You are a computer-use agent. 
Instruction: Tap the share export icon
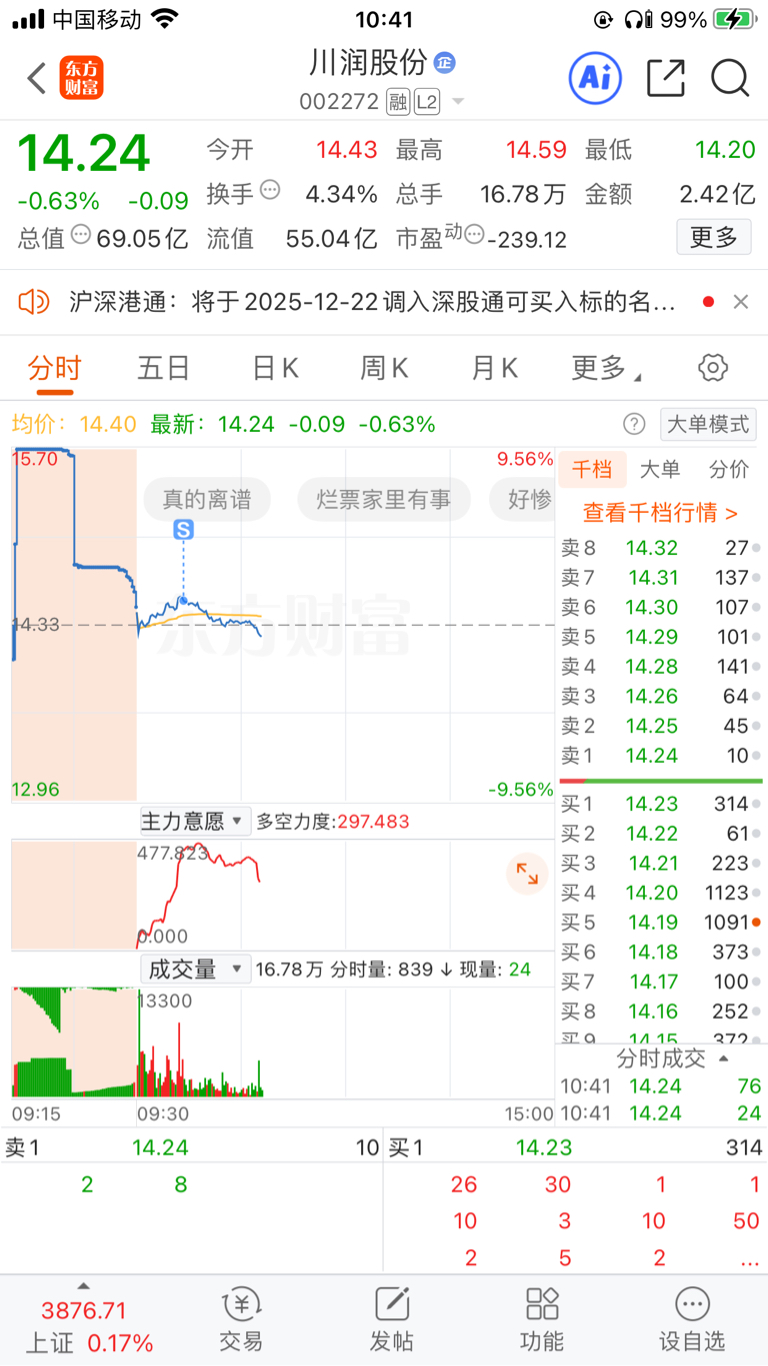pos(666,78)
